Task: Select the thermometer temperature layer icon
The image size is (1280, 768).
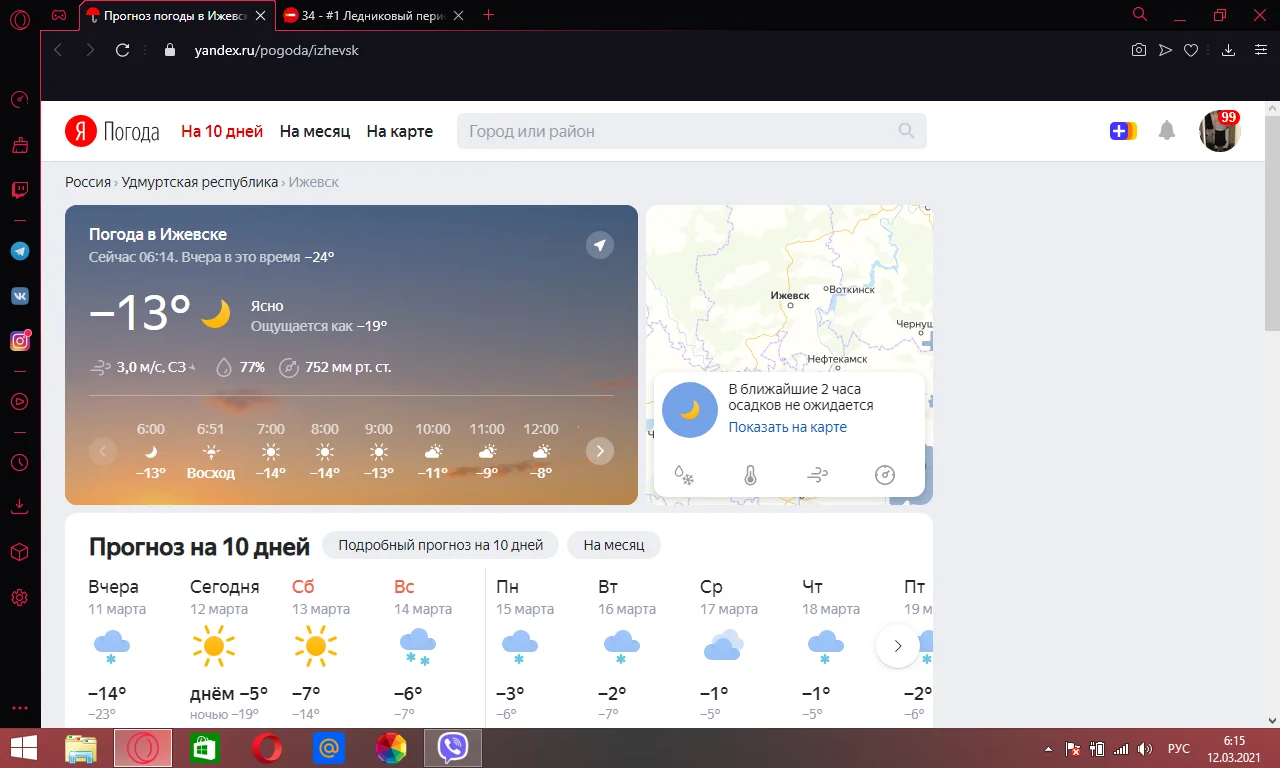Action: [750, 475]
